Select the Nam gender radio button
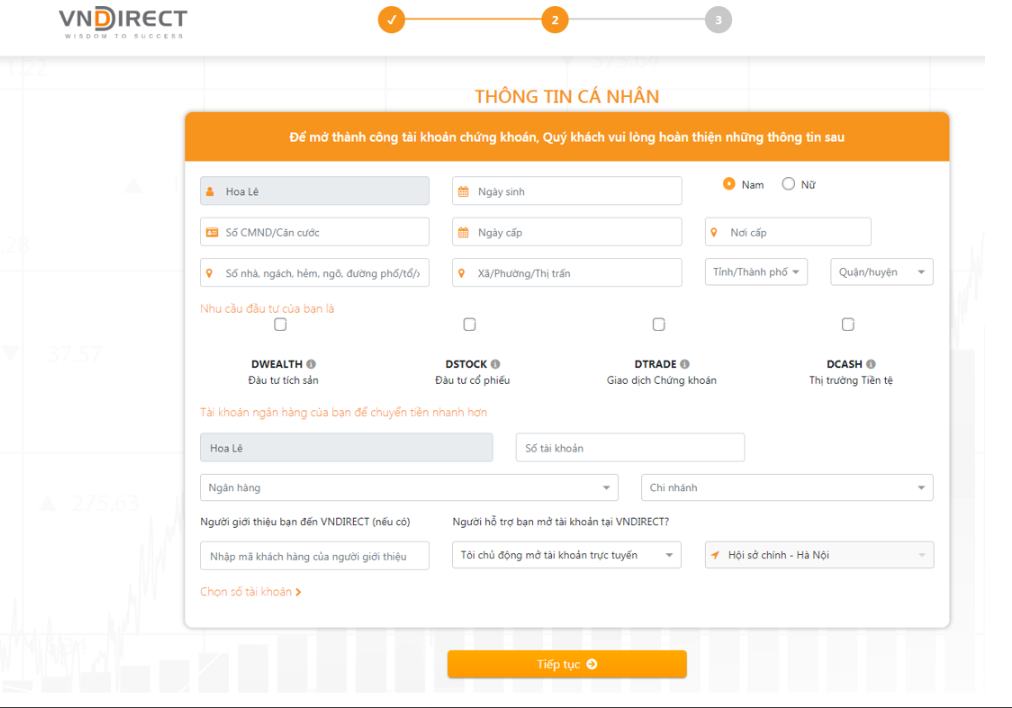Image resolution: width=1012 pixels, height=708 pixels. [729, 184]
